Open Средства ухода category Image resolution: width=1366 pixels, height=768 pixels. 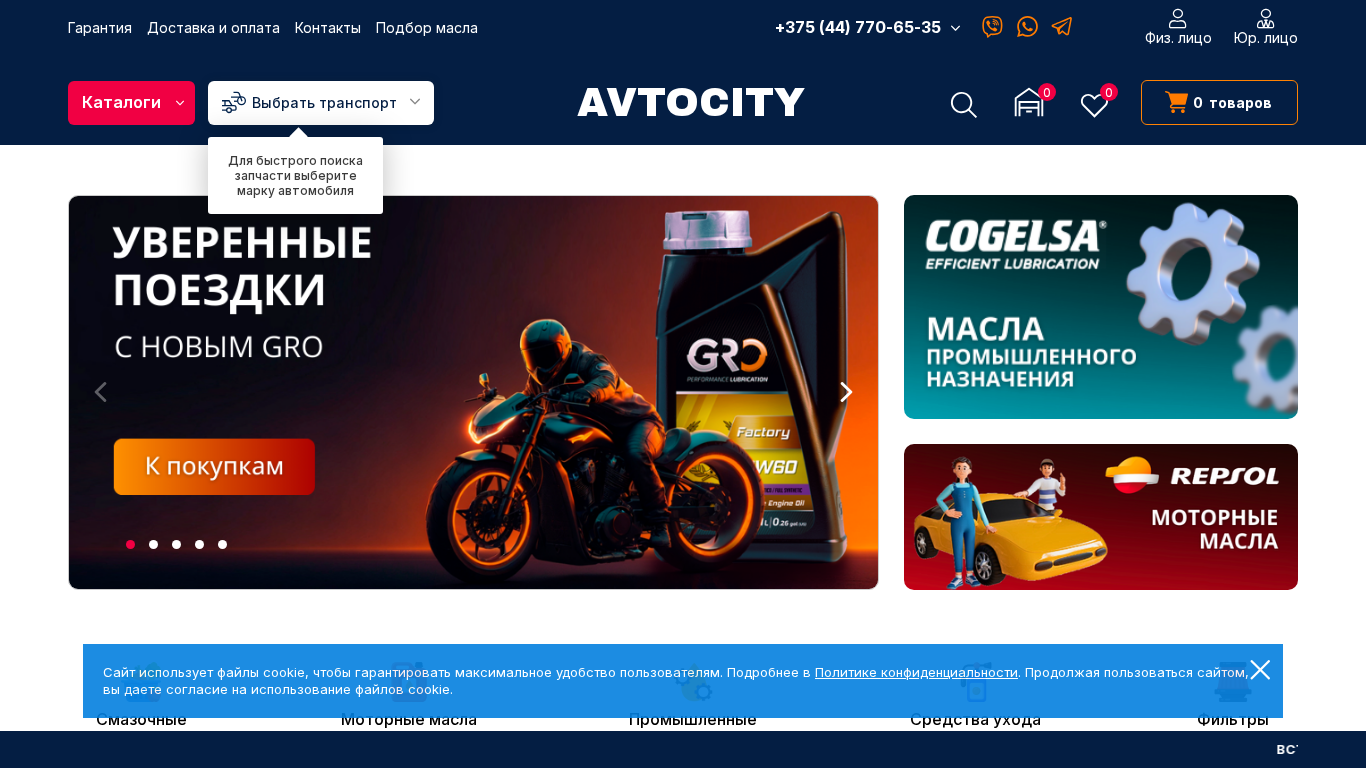(975, 720)
